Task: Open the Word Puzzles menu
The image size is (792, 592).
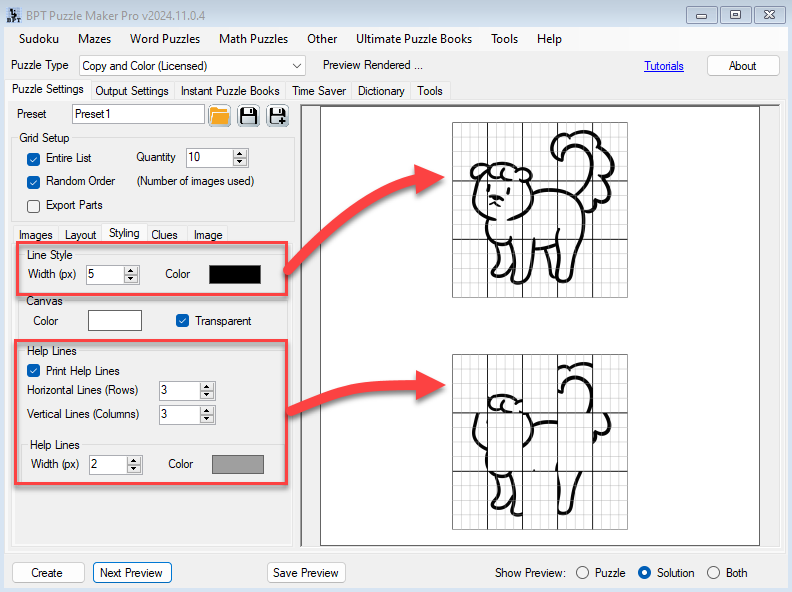Action: pyautogui.click(x=165, y=39)
